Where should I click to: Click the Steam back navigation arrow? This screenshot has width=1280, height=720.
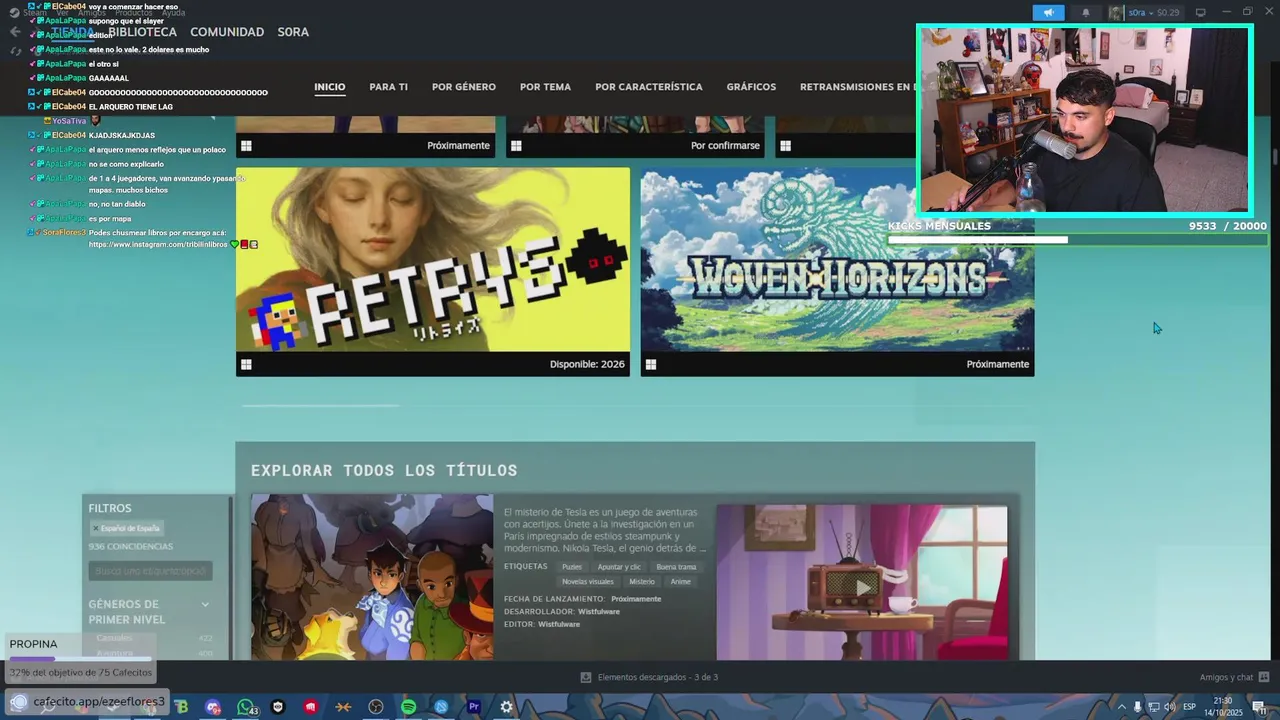[x=14, y=32]
